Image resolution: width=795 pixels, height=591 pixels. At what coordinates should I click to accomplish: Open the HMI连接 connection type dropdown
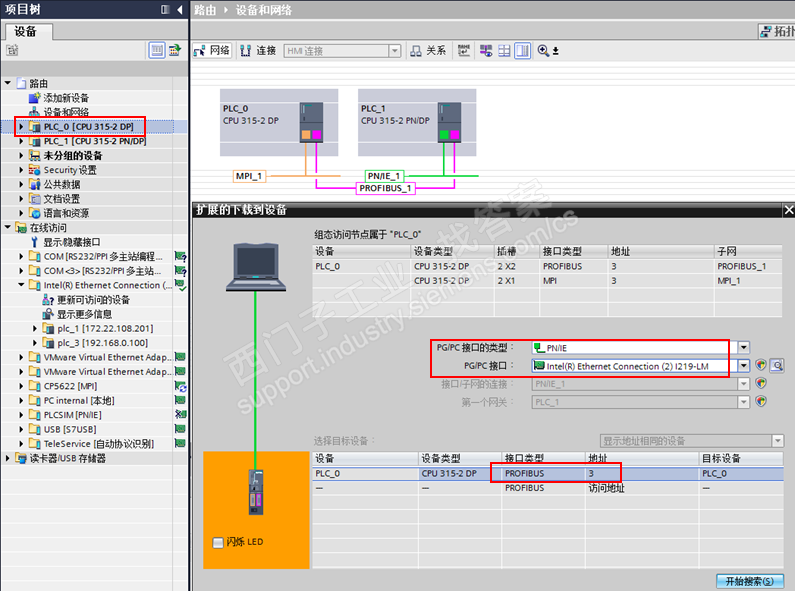tap(394, 51)
